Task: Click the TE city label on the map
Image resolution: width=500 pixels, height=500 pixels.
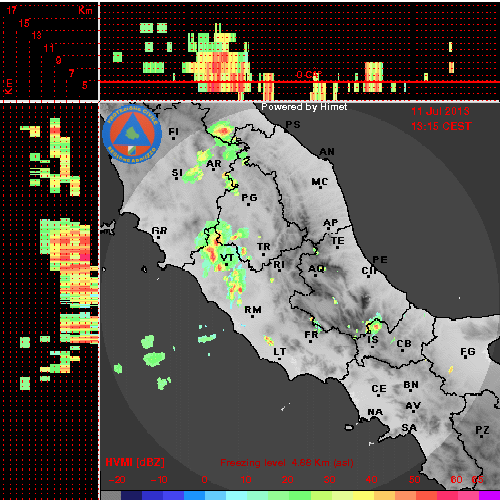Action: pyautogui.click(x=338, y=241)
